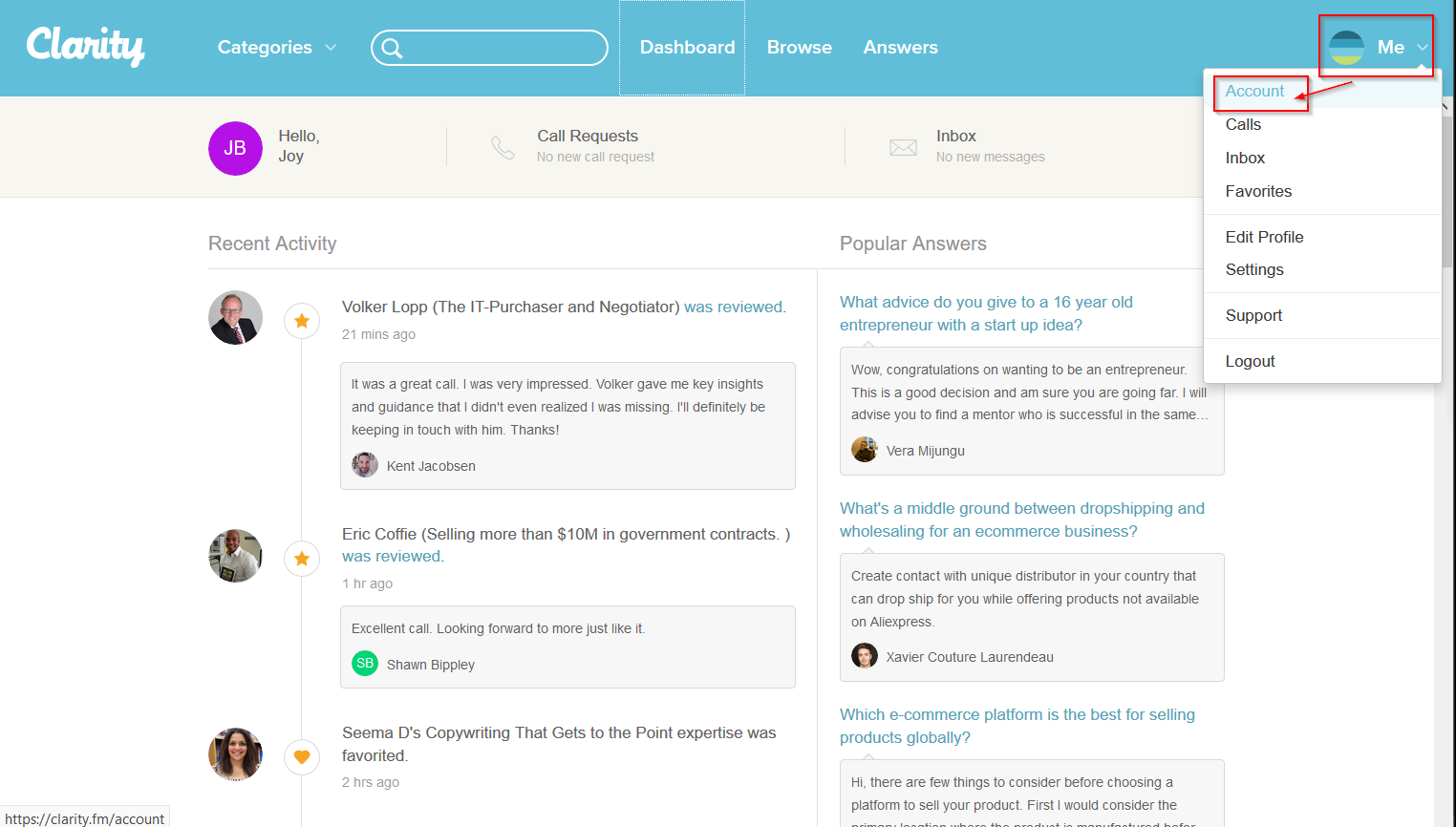Viewport: 1456px width, 827px height.
Task: Click the Popular Answers heading
Action: point(913,244)
